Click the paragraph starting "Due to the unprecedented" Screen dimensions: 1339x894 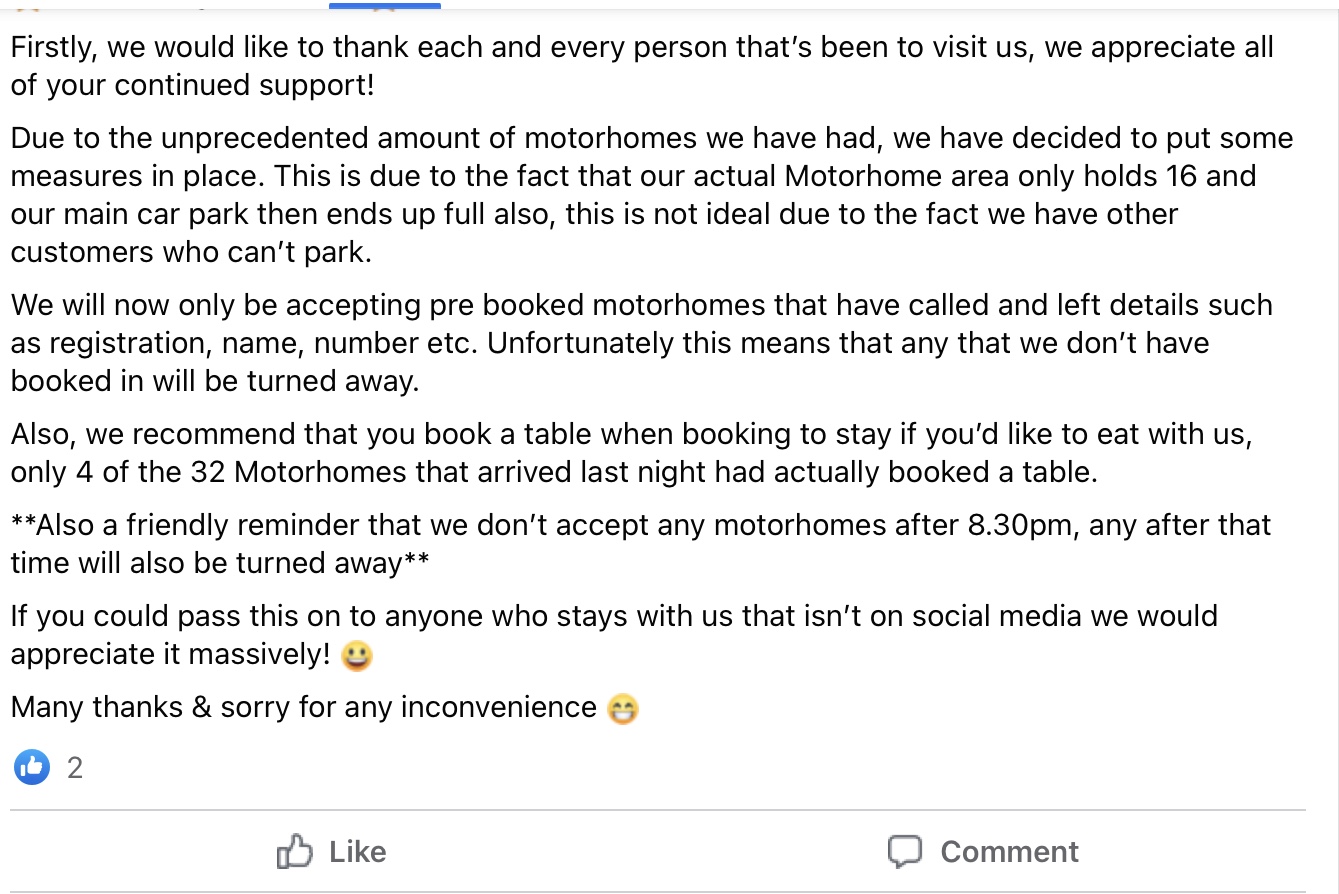652,195
